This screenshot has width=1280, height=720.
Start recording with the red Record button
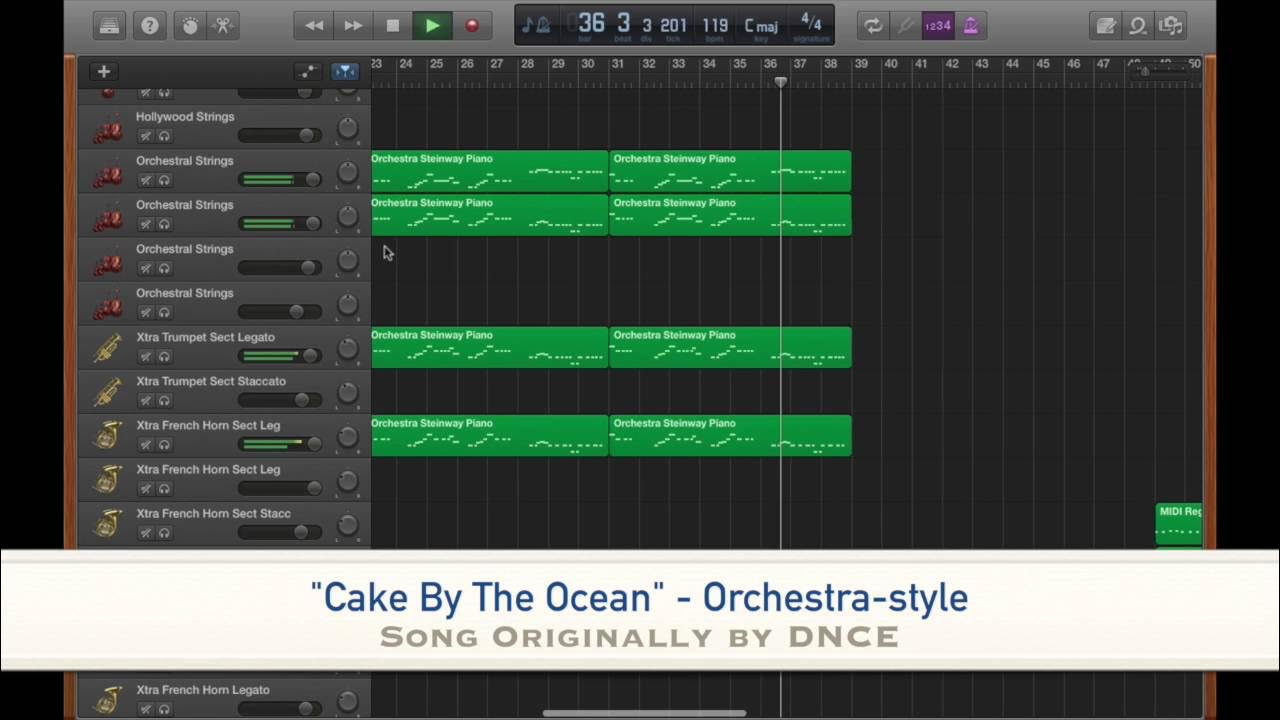coord(472,26)
